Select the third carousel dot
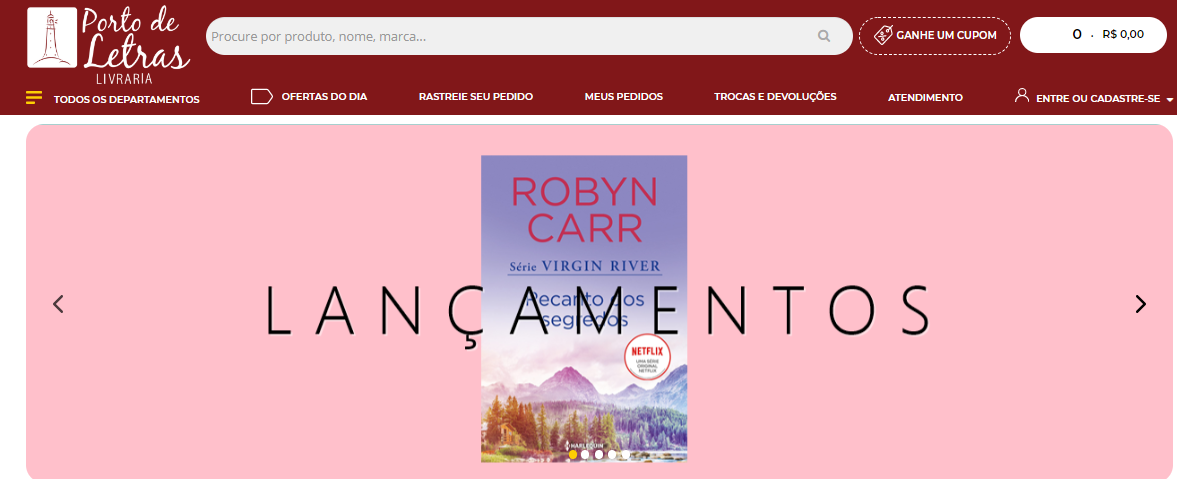 [599, 454]
